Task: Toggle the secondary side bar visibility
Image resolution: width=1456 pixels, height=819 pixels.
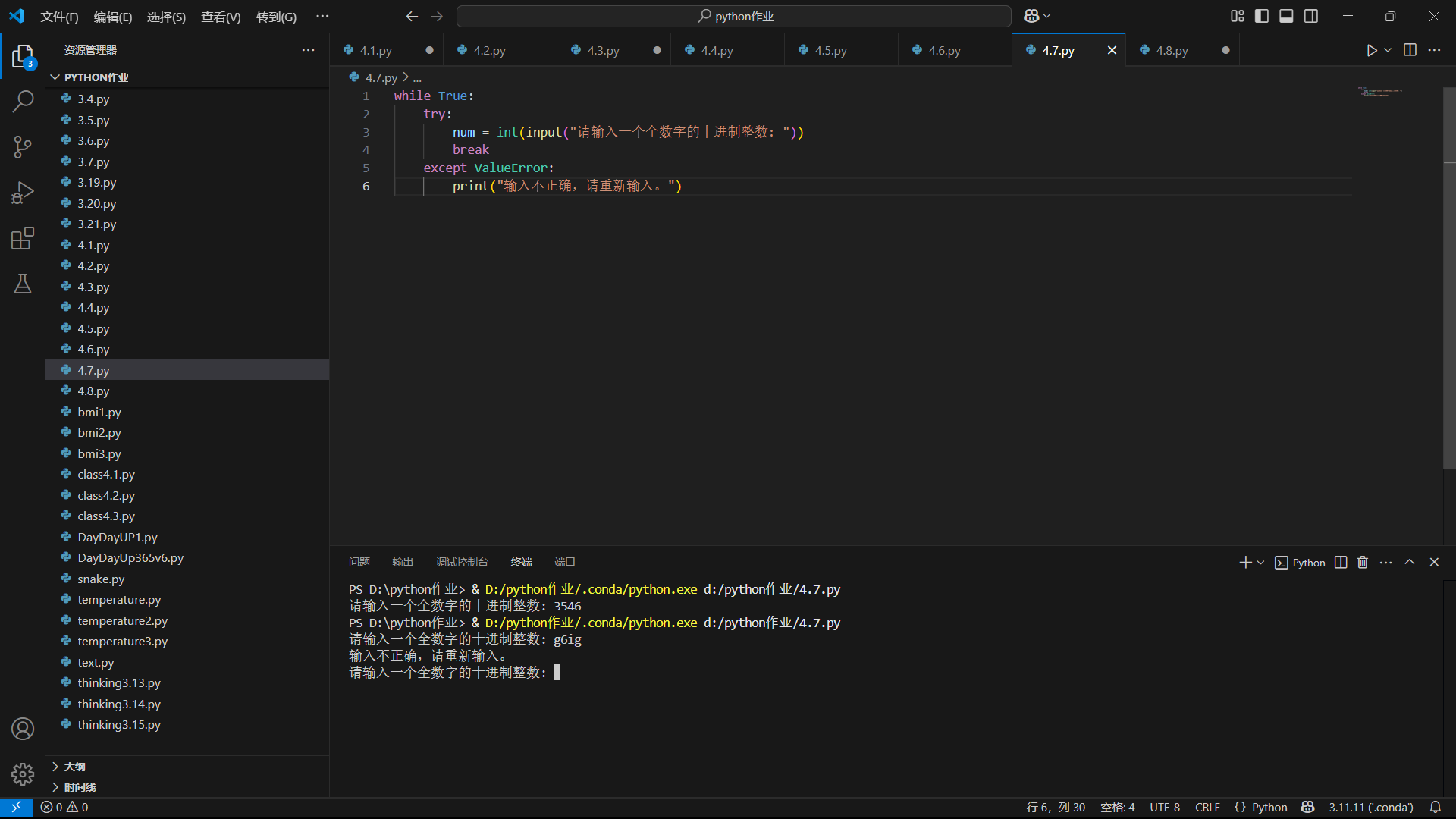Action: (1311, 16)
